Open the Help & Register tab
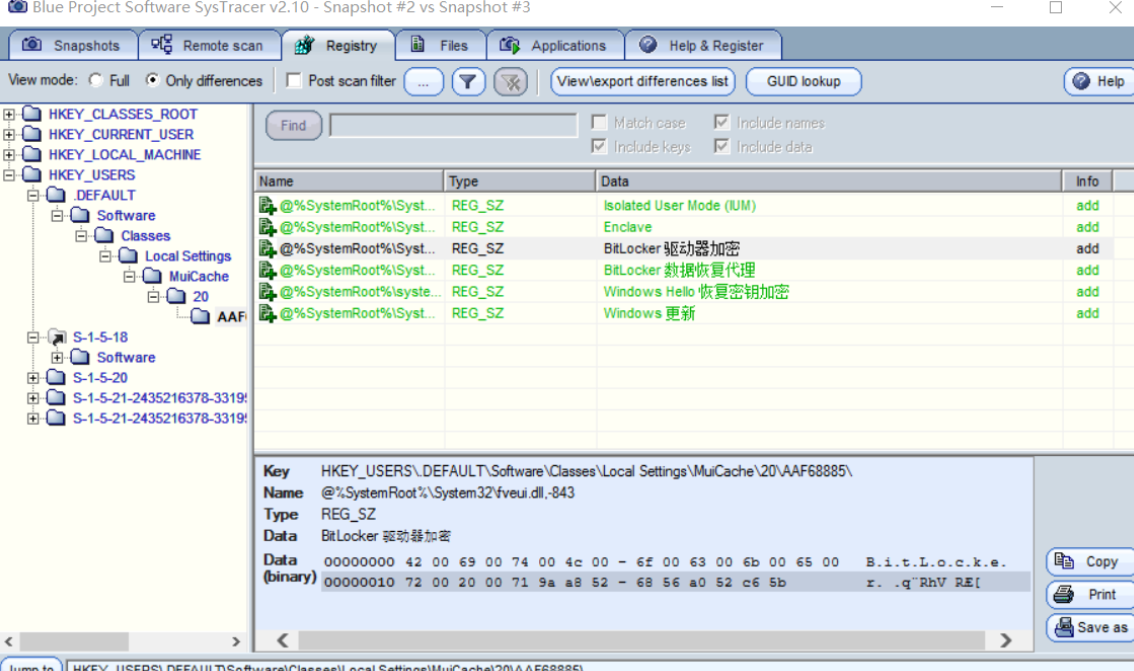Image resolution: width=1134 pixels, height=671 pixels. point(703,46)
